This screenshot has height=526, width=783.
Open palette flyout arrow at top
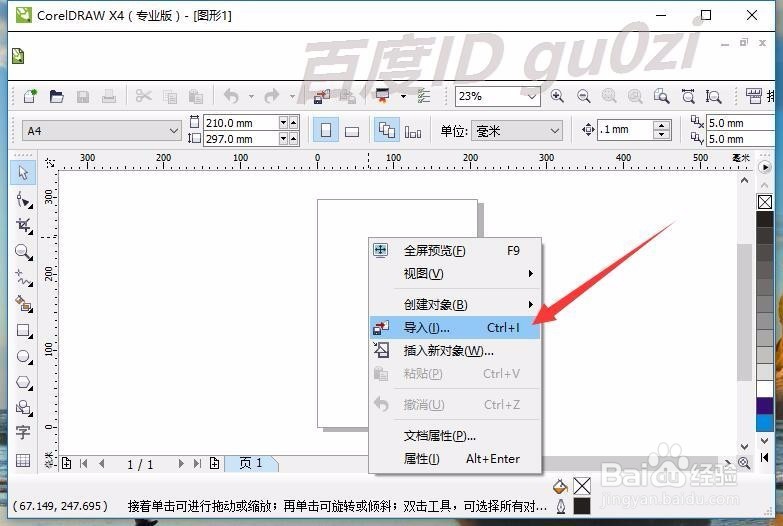pos(765,167)
